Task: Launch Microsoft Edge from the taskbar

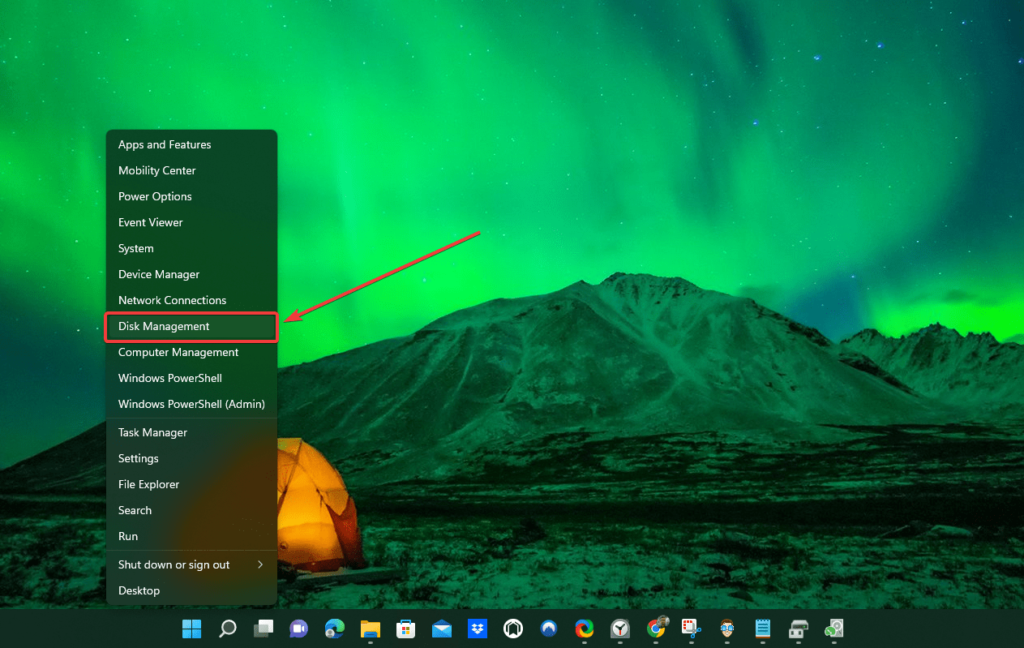Action: click(x=334, y=629)
